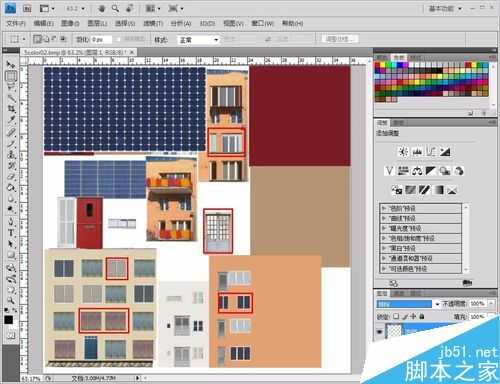This screenshot has width=500, height=384.
Task: Toggle lock transparent pixels checkbox
Action: [x=396, y=316]
